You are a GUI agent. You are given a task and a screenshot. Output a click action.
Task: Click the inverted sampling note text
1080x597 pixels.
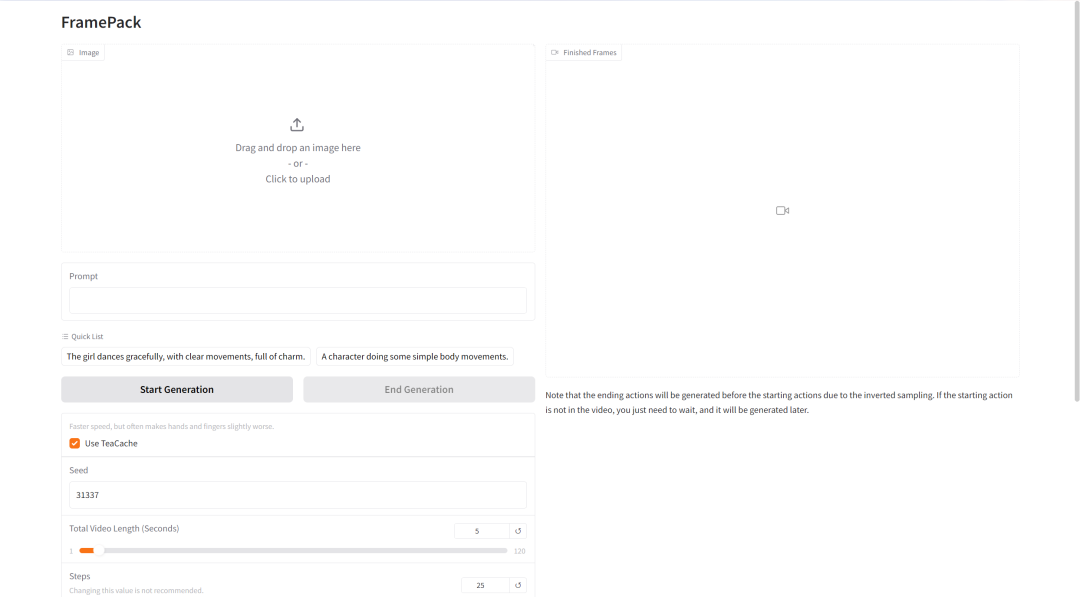click(779, 402)
